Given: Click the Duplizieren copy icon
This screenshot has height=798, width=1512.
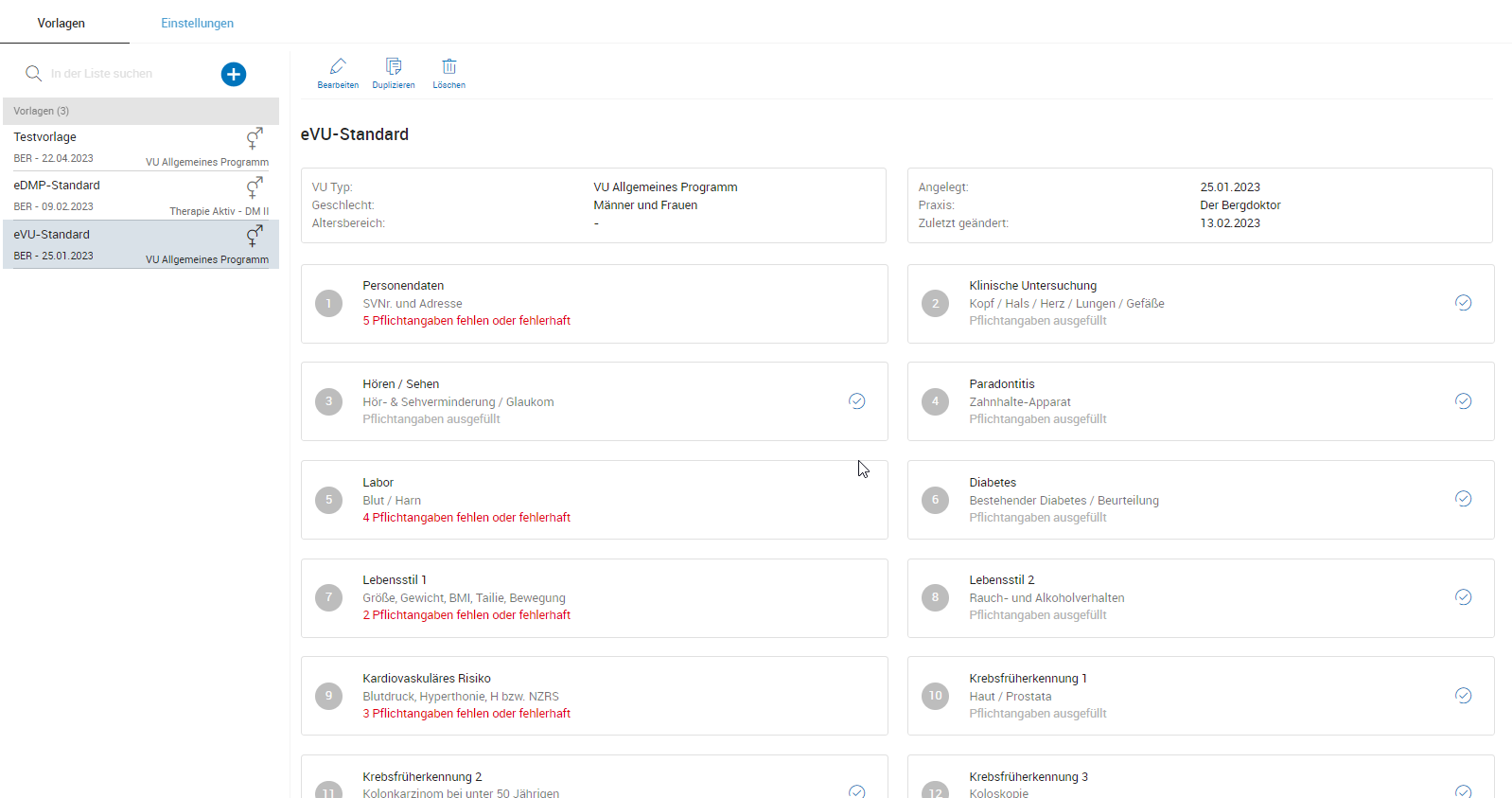Looking at the screenshot, I should tap(394, 66).
